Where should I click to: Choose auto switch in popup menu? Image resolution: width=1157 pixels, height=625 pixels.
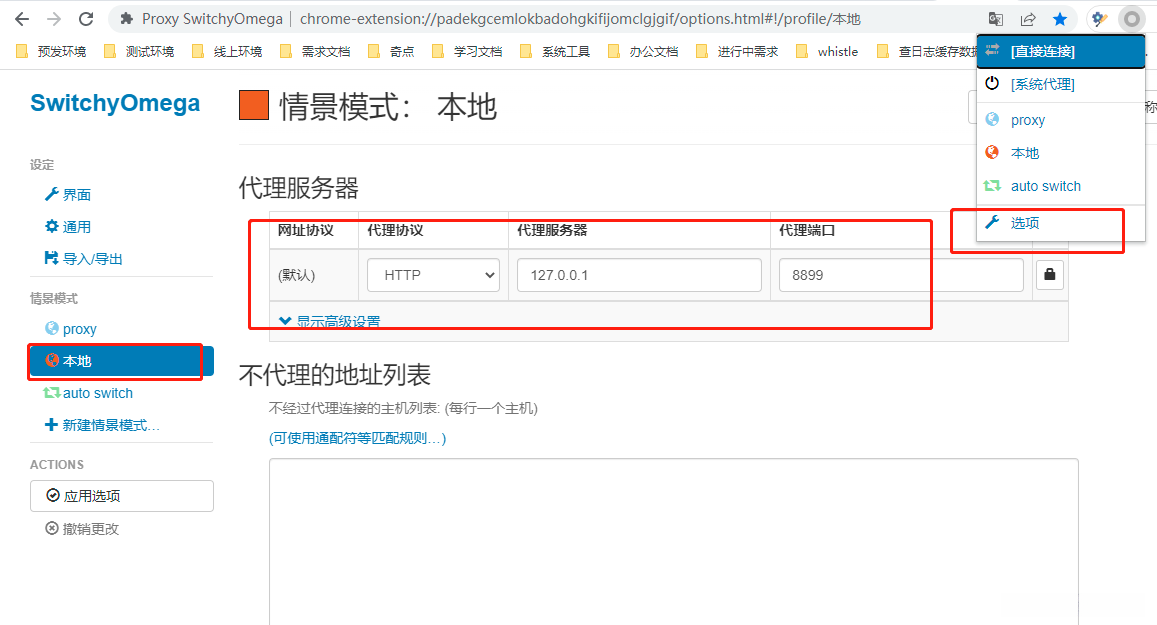[1061, 186]
